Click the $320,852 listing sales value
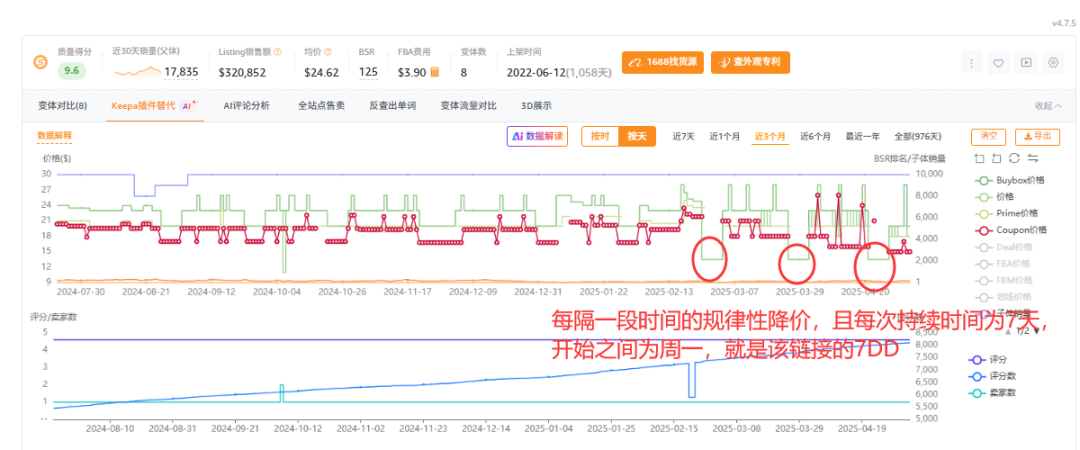Viewport: 1080px width, 450px height. (x=242, y=72)
